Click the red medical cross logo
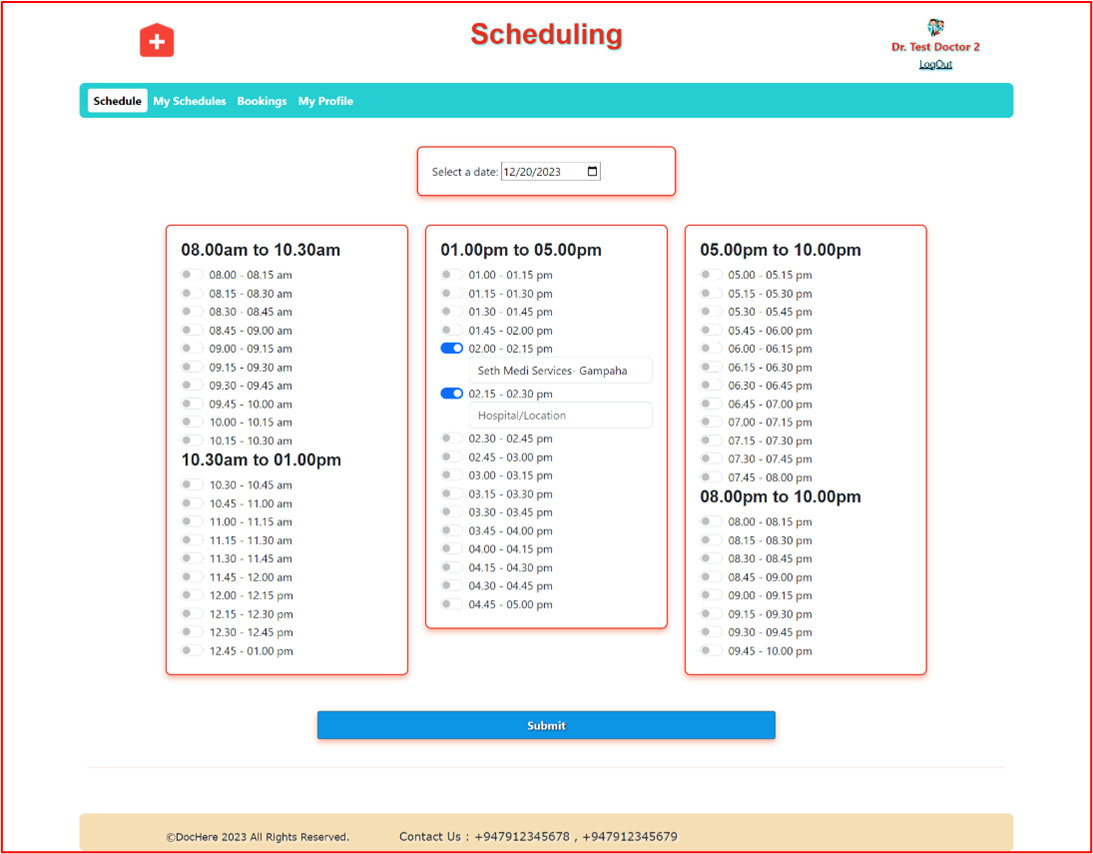This screenshot has height=854, width=1093. (157, 40)
